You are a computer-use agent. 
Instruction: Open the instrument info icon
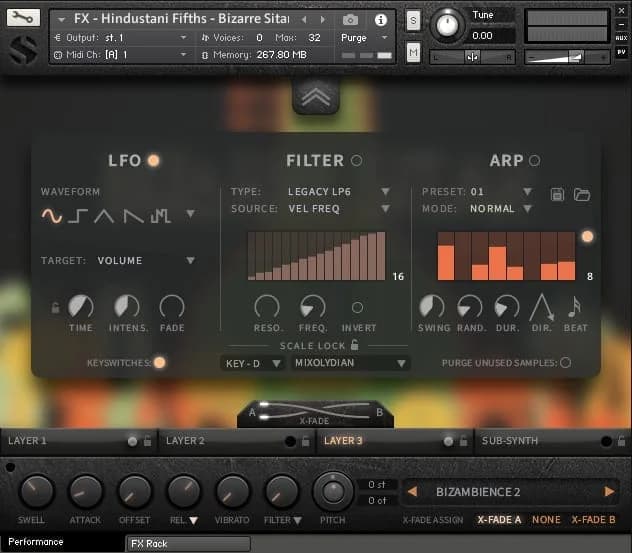pyautogui.click(x=380, y=20)
